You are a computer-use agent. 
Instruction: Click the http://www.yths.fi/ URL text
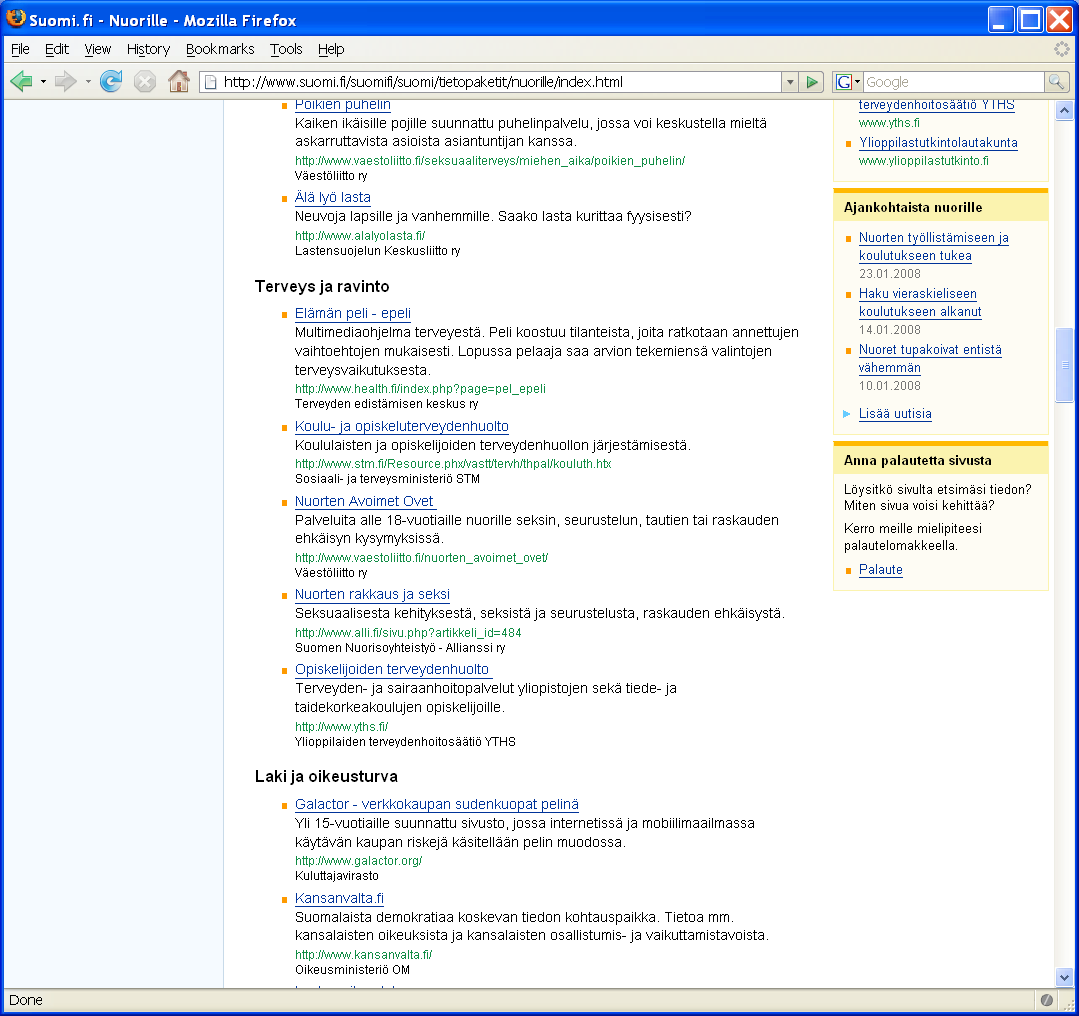(x=341, y=726)
